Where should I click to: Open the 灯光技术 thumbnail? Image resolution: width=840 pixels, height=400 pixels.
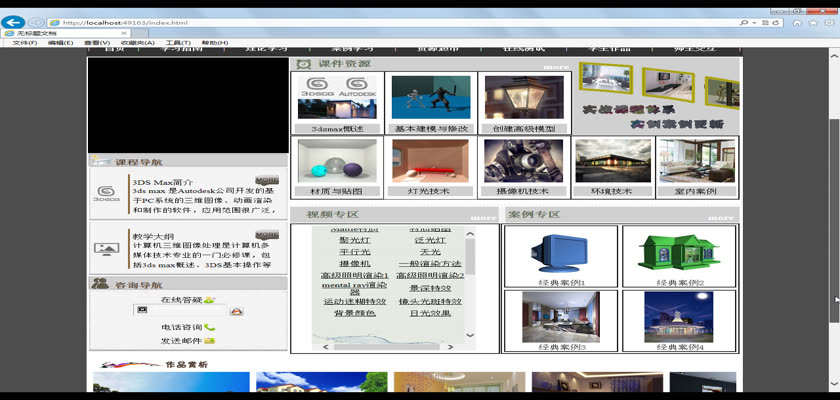point(431,161)
